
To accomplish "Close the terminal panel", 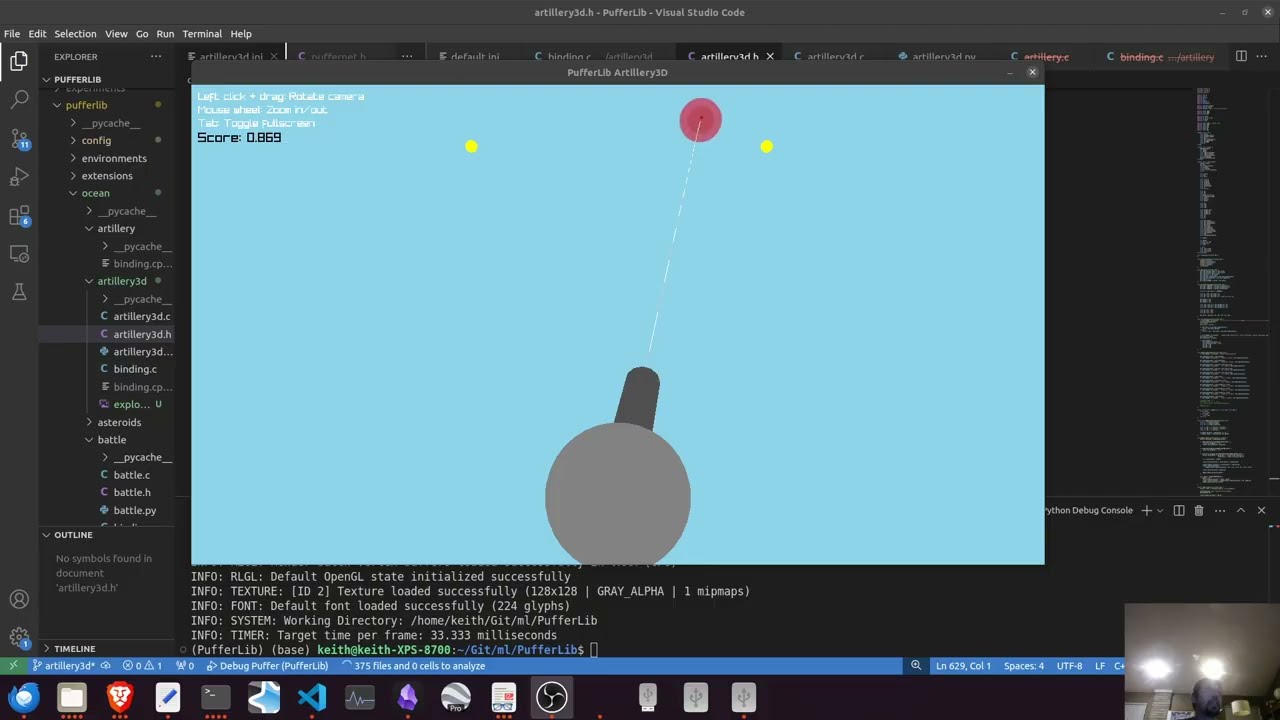I will [1261, 510].
